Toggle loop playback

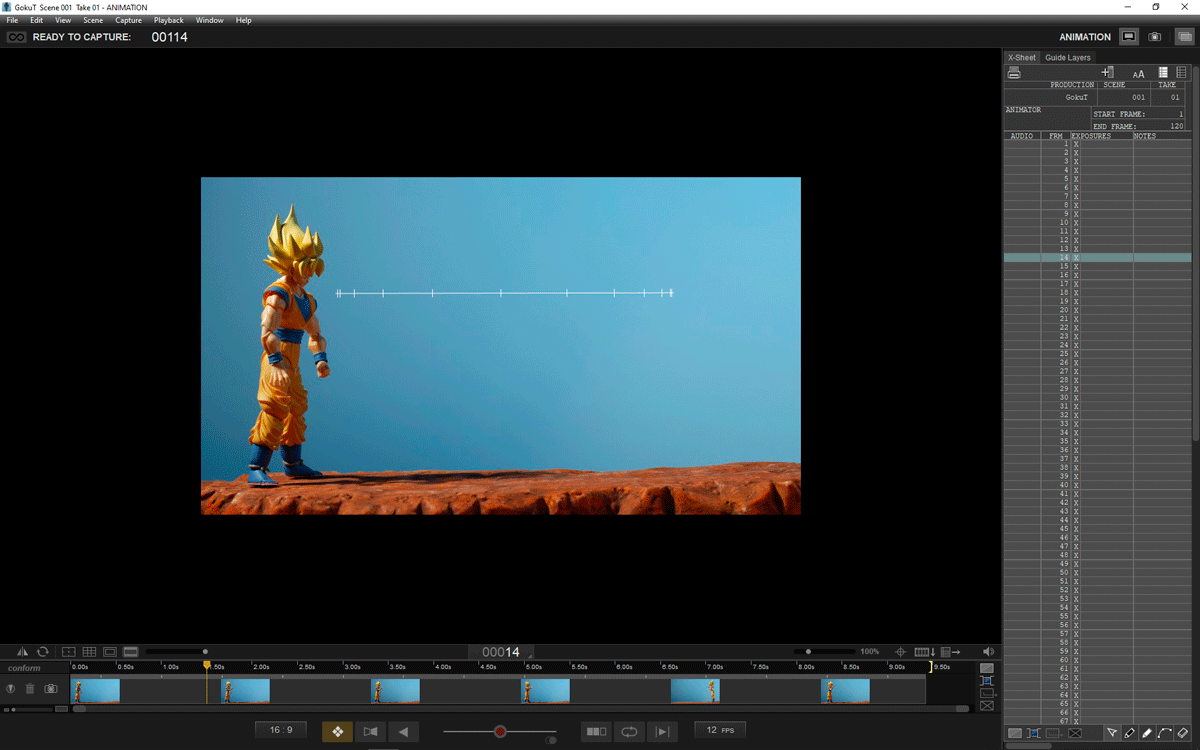629,732
